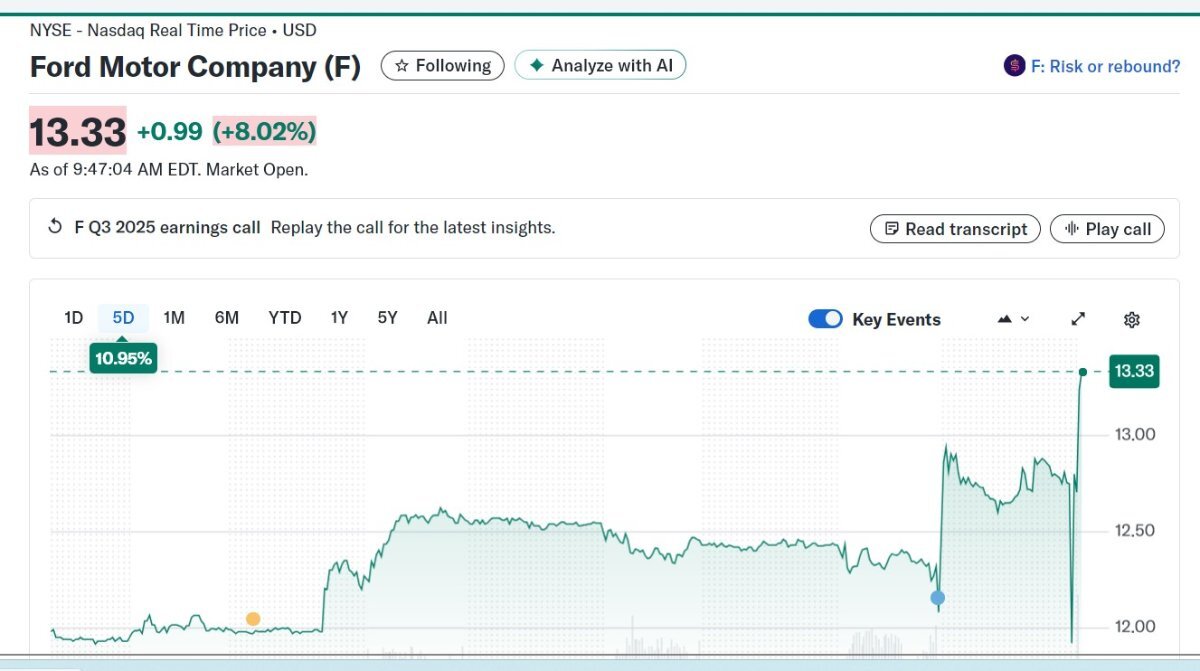Image resolution: width=1200 pixels, height=671 pixels.
Task: Expand chart to full screen
Action: coord(1078,319)
